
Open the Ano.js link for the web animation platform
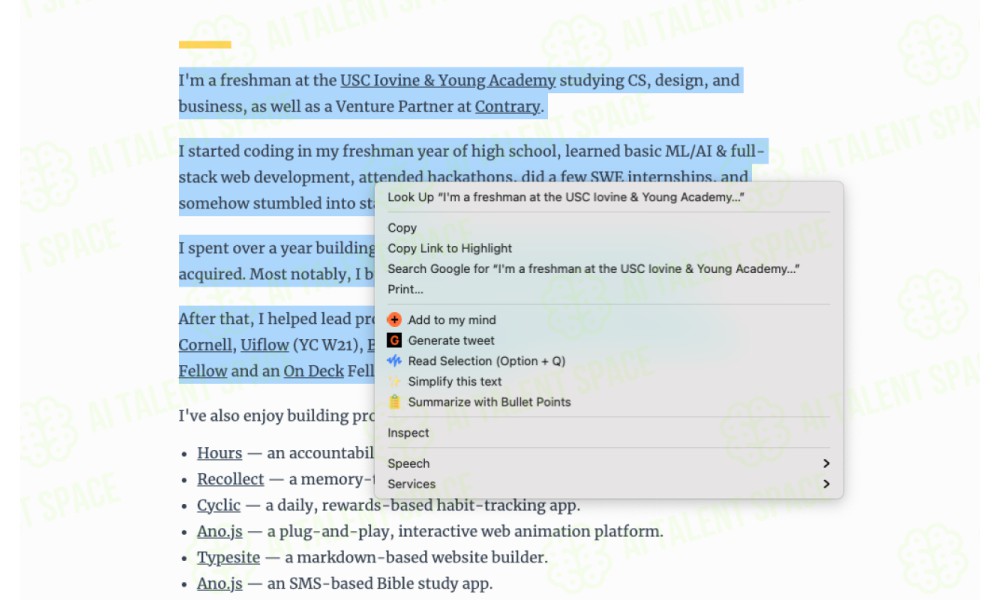(x=219, y=531)
